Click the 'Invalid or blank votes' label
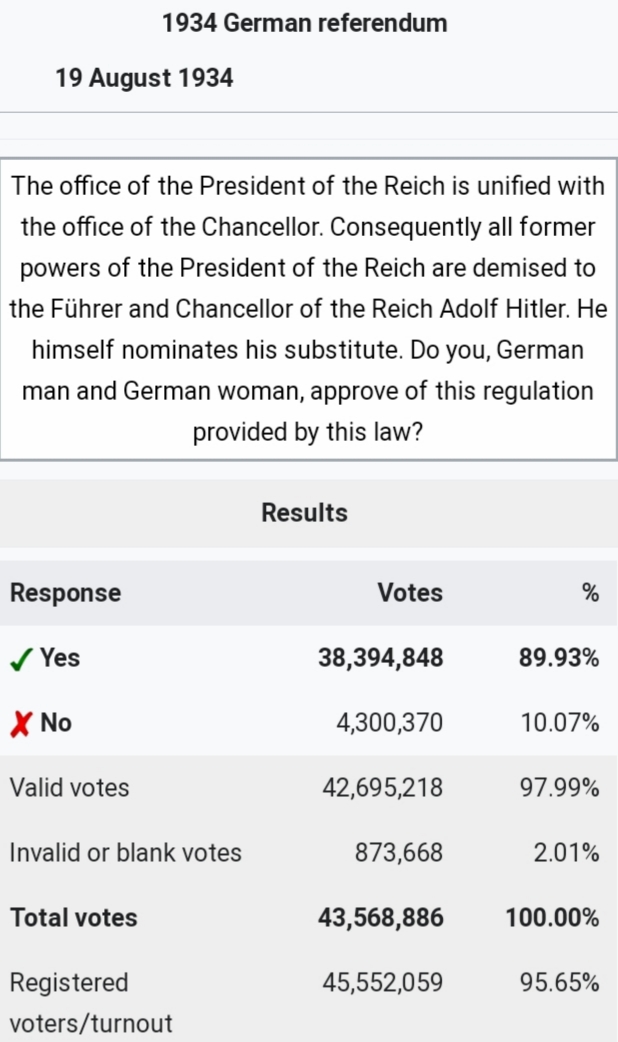This screenshot has height=1042, width=618. [126, 853]
